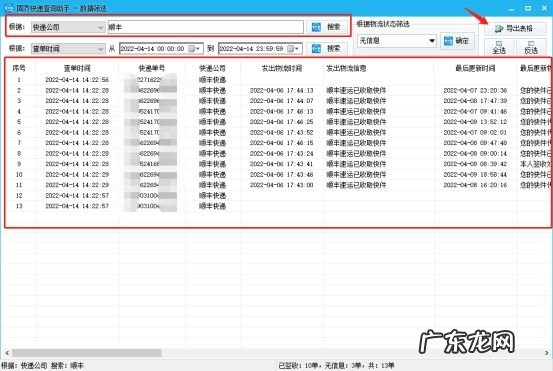The width and height of the screenshot is (553, 371).
Task: Click last update 2022-04-07 23:20:36
Action: tap(475, 90)
